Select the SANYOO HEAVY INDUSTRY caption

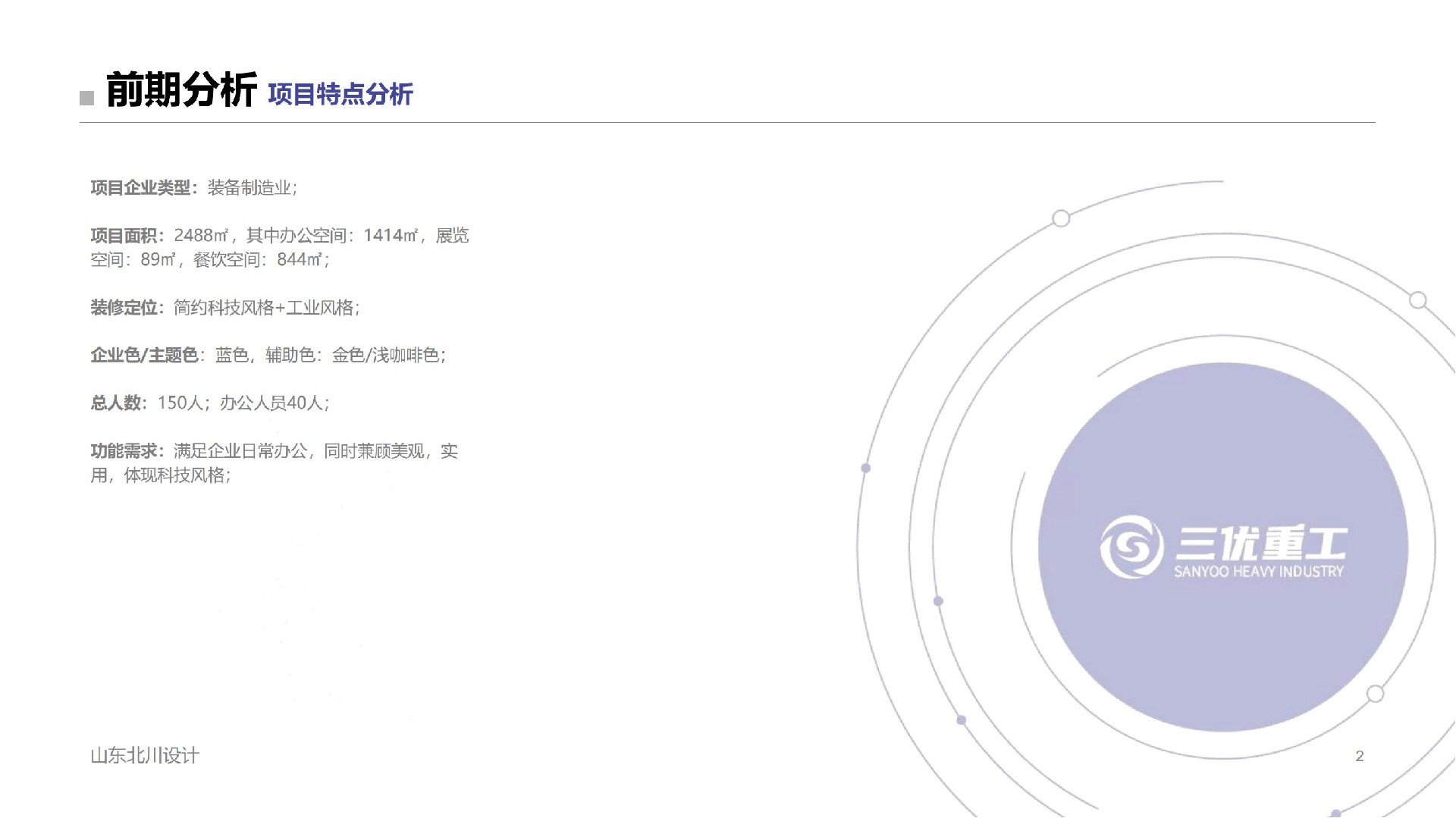click(1258, 572)
